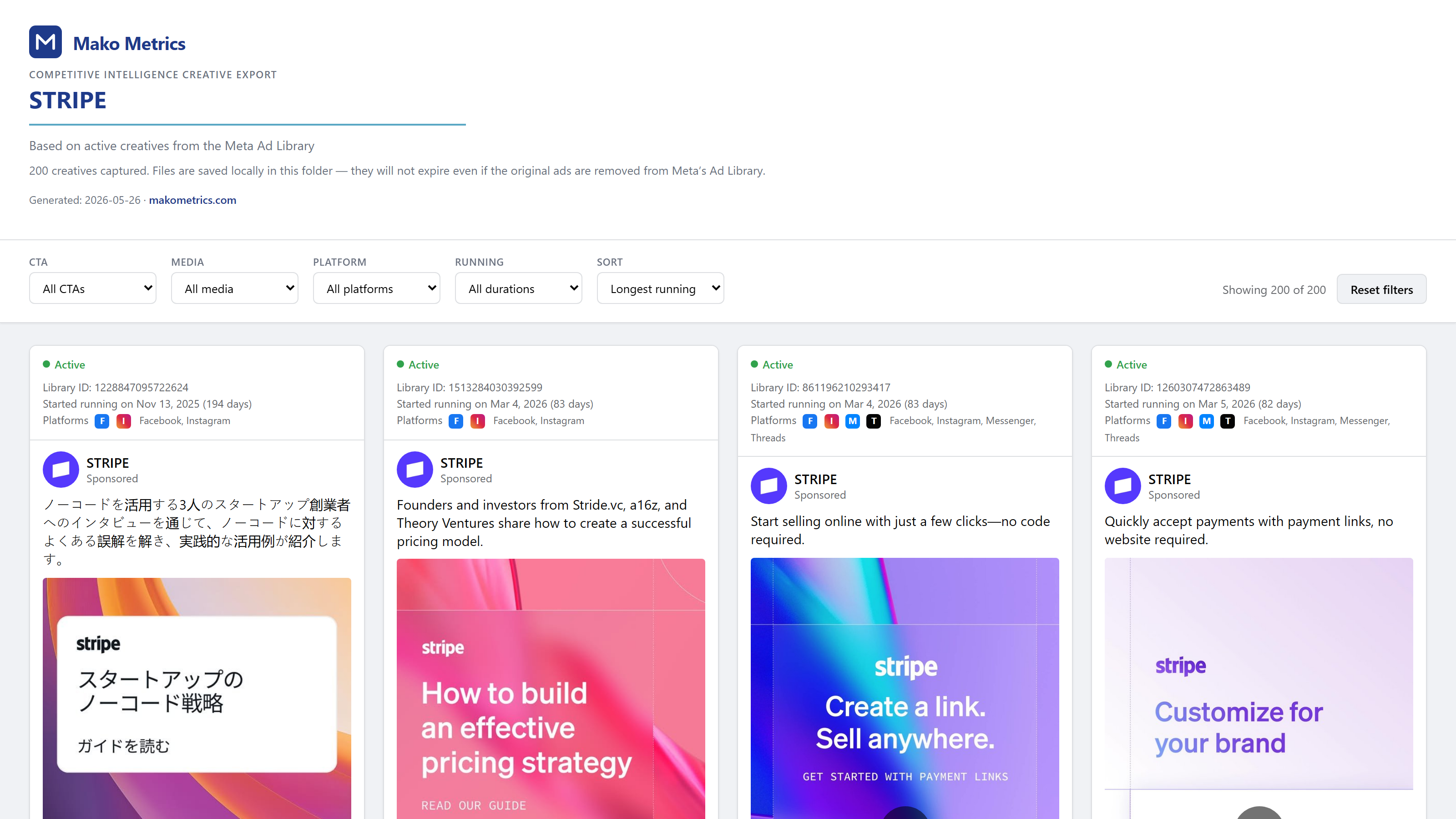Viewport: 1456px width, 819px height.
Task: Open the Japanese no-code strategy ad creative
Action: 197,698
